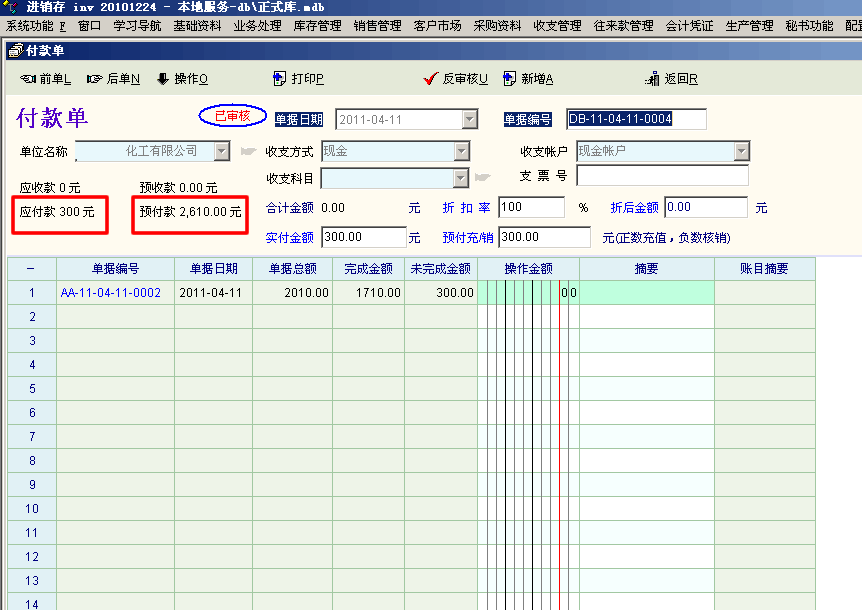Image resolution: width=862 pixels, height=610 pixels.
Task: Go to next document with 后单
Action: pyautogui.click(x=95, y=79)
